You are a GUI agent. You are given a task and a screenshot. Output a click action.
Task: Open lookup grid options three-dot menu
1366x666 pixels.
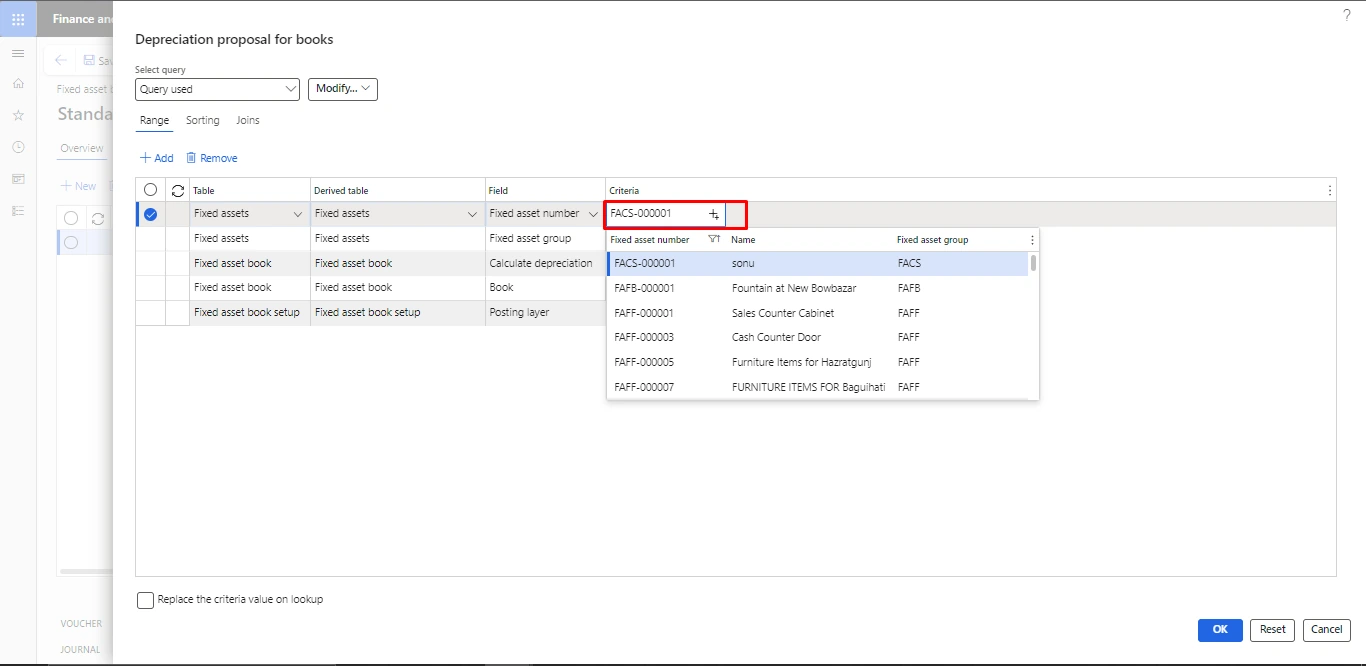[x=1032, y=240]
